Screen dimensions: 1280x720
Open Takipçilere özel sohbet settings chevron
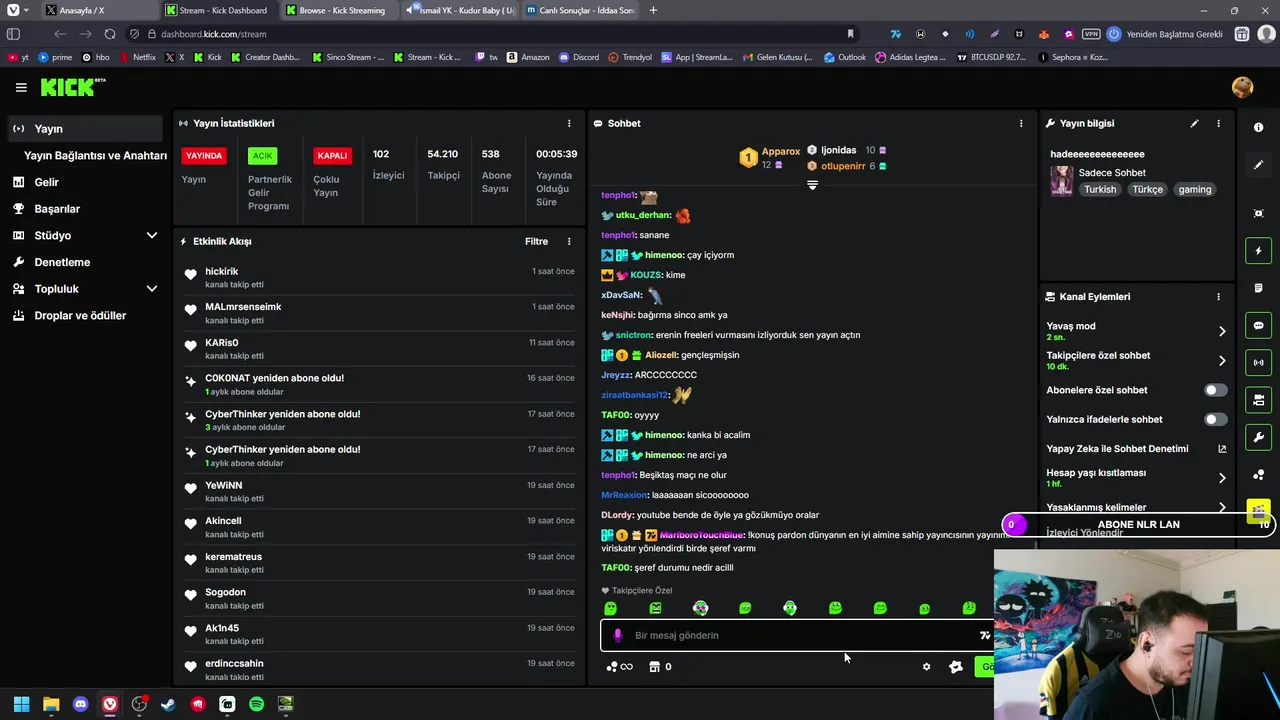click(x=1222, y=360)
